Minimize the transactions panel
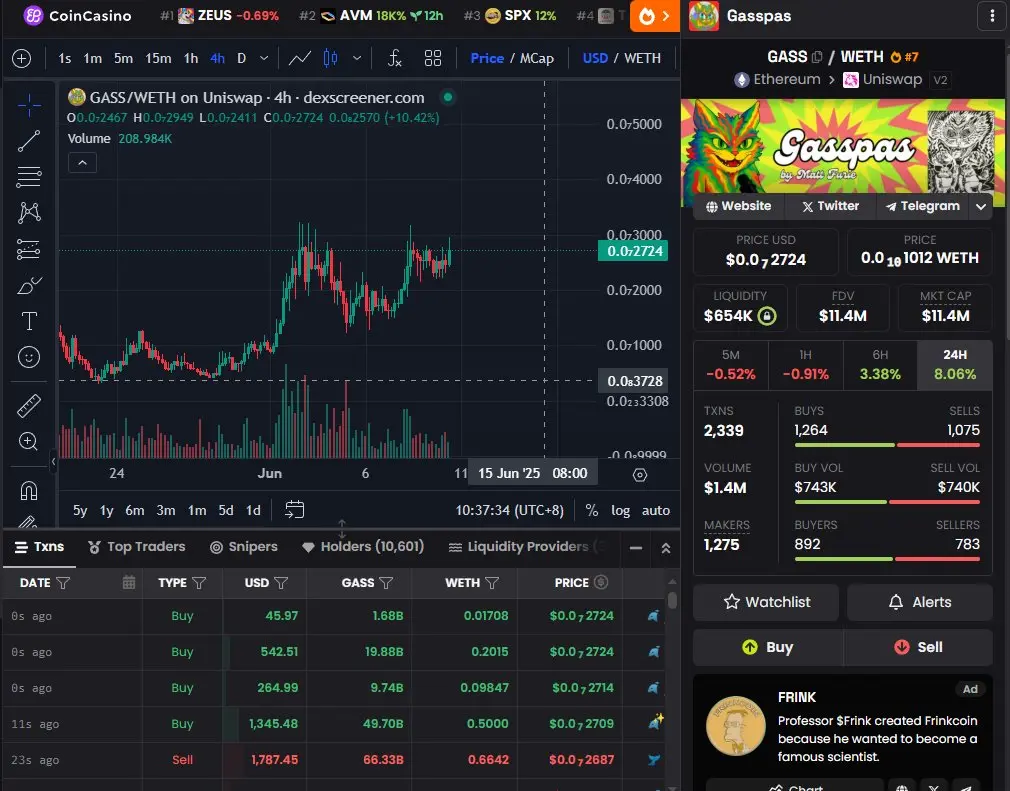The height and width of the screenshot is (791, 1010). (x=636, y=548)
